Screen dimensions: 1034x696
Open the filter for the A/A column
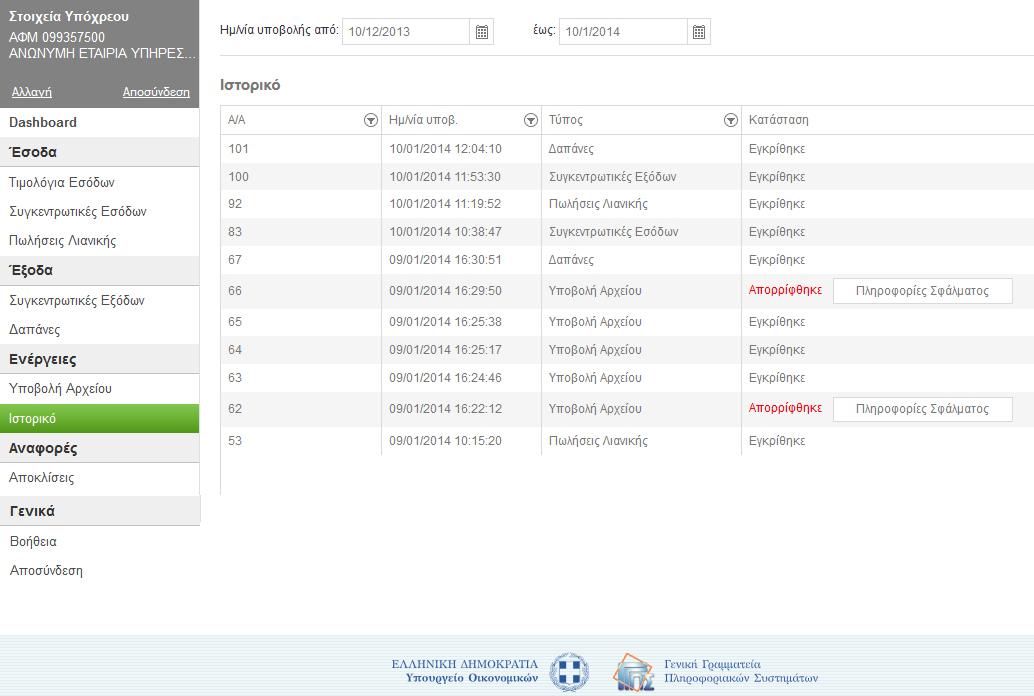[x=371, y=120]
